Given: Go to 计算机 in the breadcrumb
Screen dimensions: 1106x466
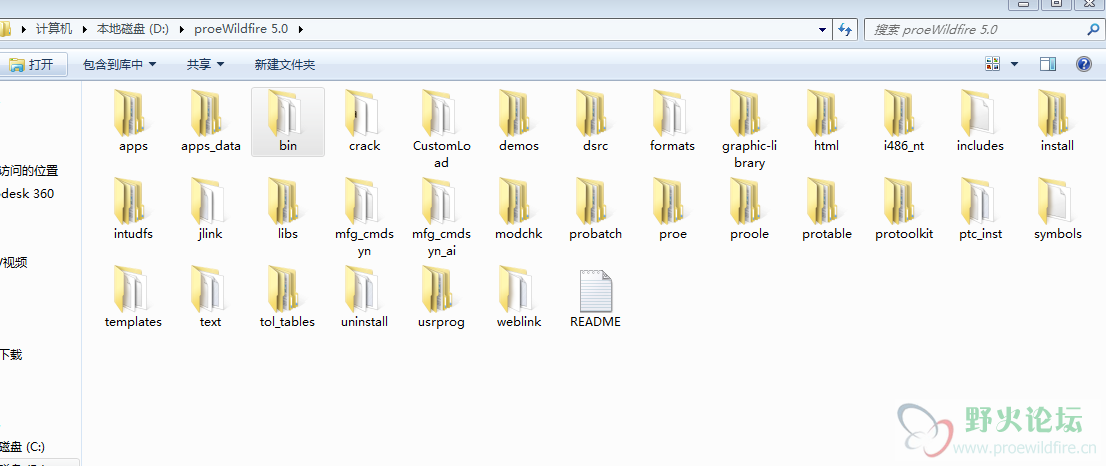Looking at the screenshot, I should pos(54,29).
